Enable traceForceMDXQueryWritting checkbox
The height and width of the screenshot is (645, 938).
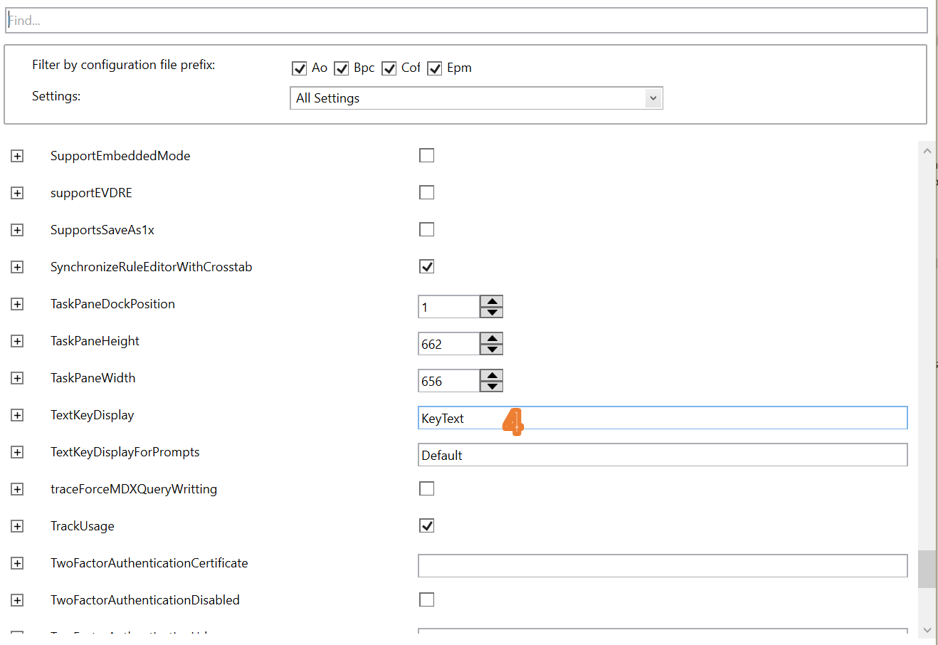coord(427,489)
